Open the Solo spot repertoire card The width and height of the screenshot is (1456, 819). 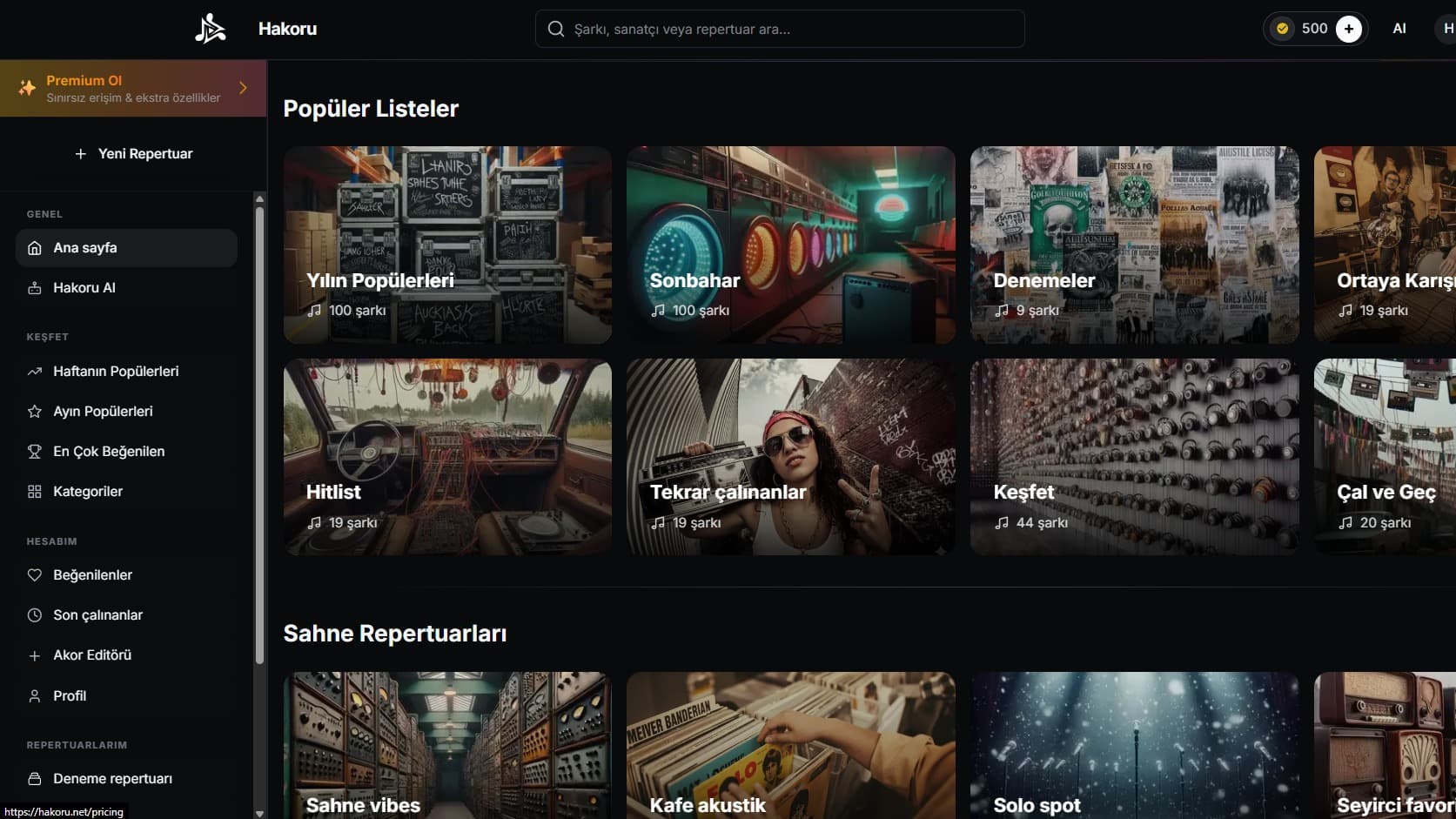(x=1135, y=745)
